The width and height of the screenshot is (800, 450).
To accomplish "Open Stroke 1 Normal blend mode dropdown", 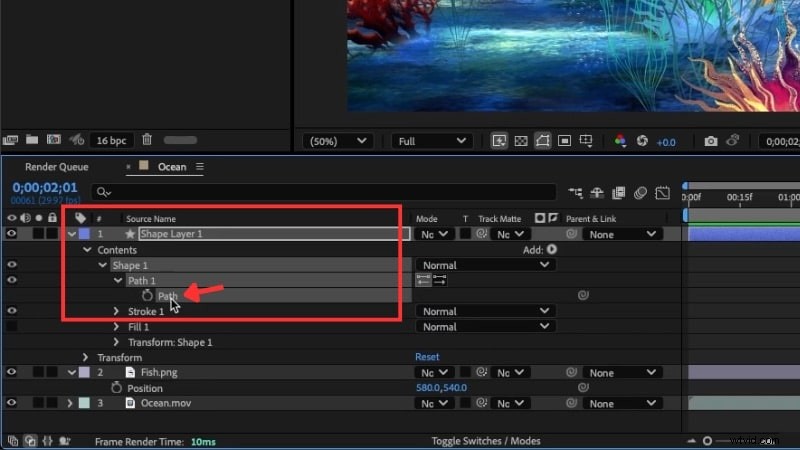I will (x=485, y=311).
